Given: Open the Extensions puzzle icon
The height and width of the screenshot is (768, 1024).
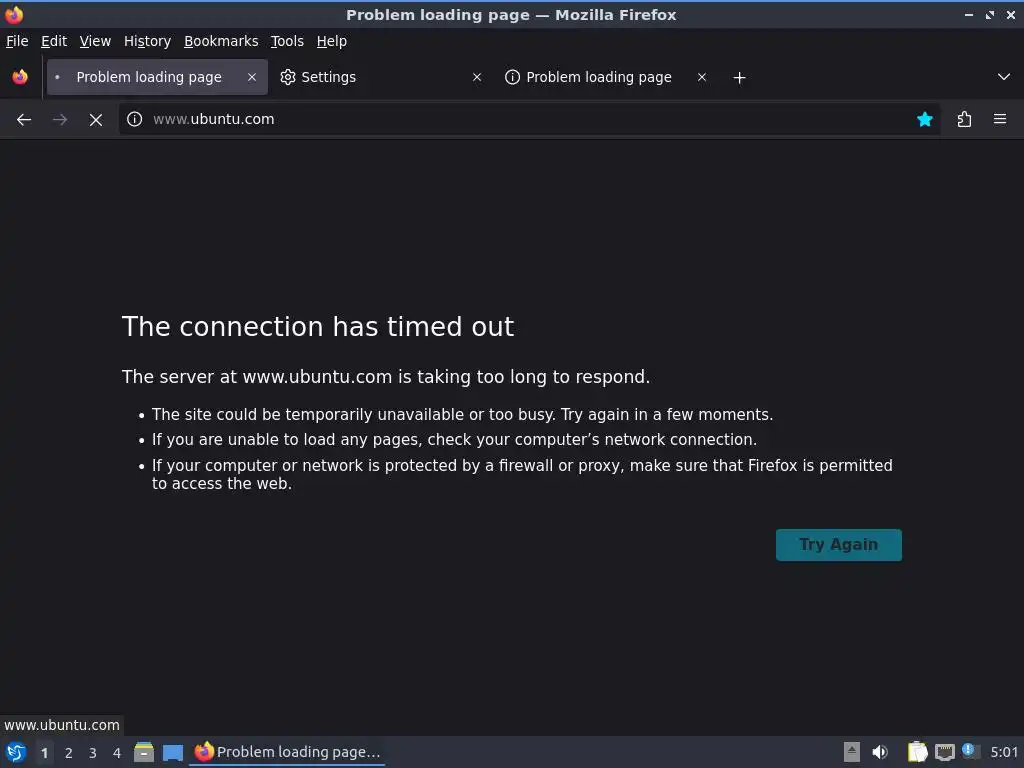Looking at the screenshot, I should click(x=964, y=119).
